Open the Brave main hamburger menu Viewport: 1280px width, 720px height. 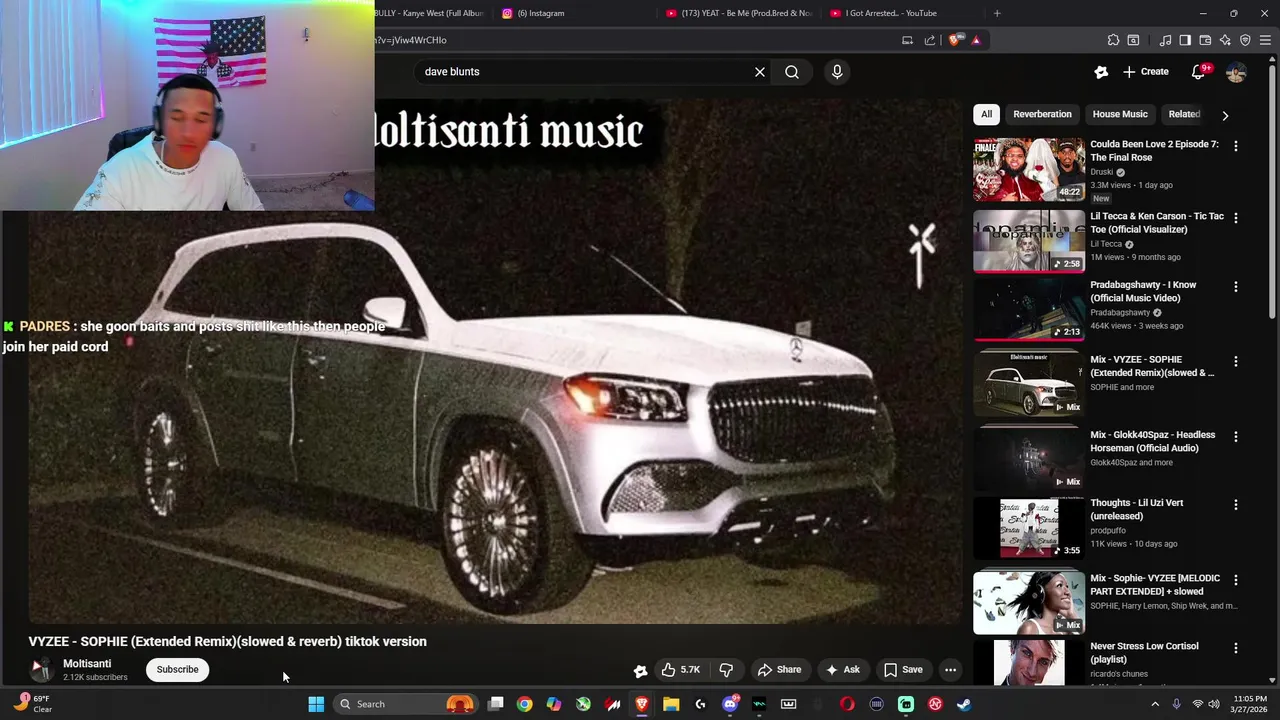pos(1266,40)
